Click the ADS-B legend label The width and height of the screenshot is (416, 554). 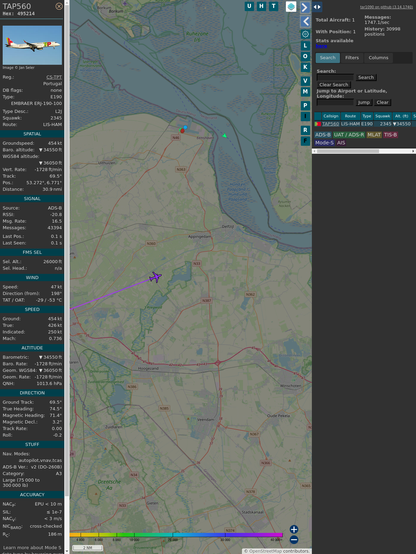tap(323, 135)
